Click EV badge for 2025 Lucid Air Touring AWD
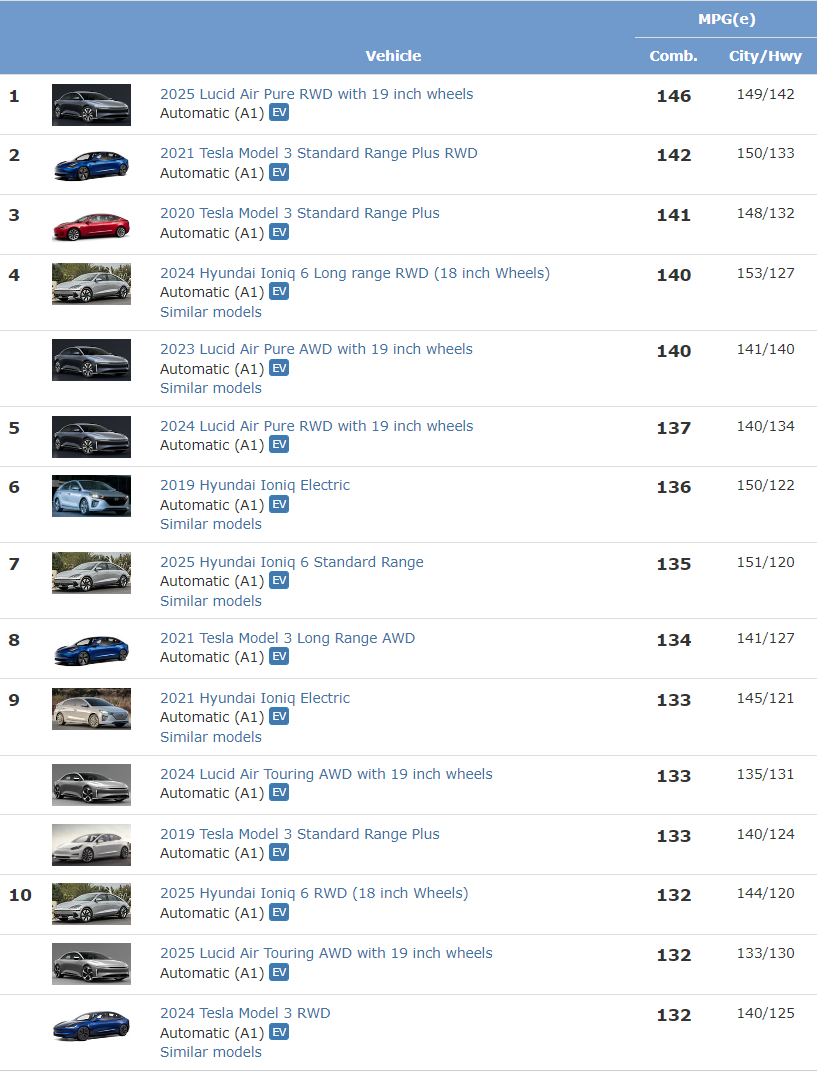The height and width of the screenshot is (1073, 817). tap(278, 972)
